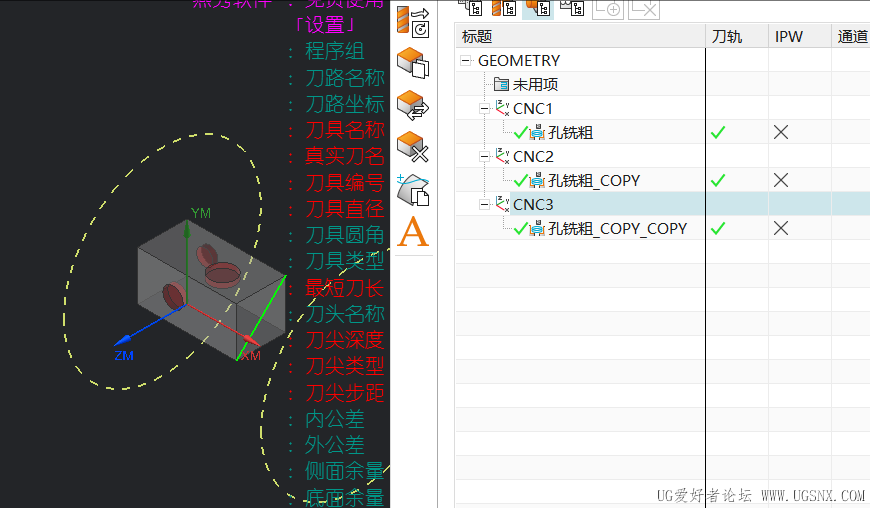Screen dimensions: 870x508
Task: Select the CNC2 tree item
Action: (x=533, y=156)
